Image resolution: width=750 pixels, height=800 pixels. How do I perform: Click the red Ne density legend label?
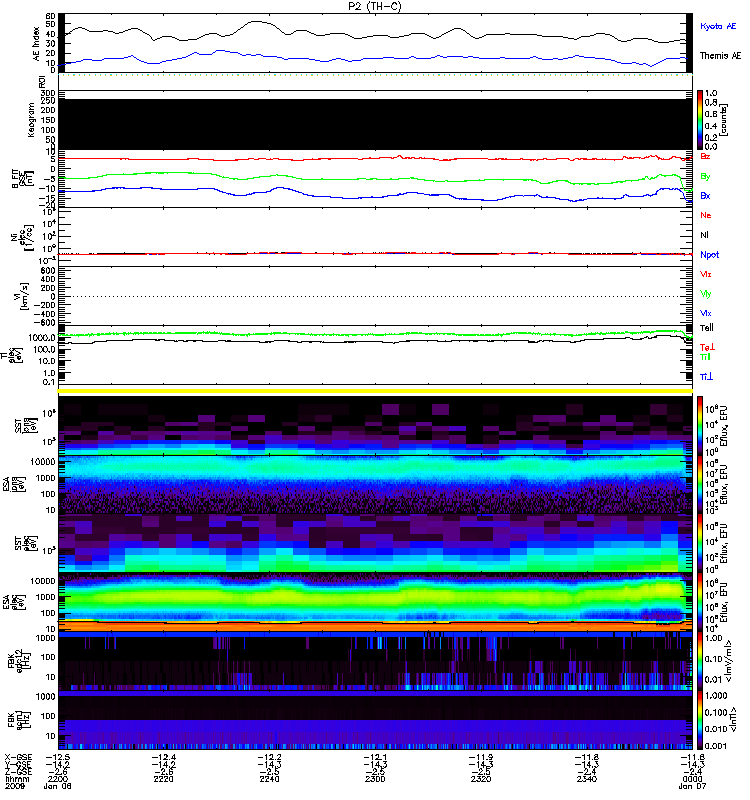706,215
